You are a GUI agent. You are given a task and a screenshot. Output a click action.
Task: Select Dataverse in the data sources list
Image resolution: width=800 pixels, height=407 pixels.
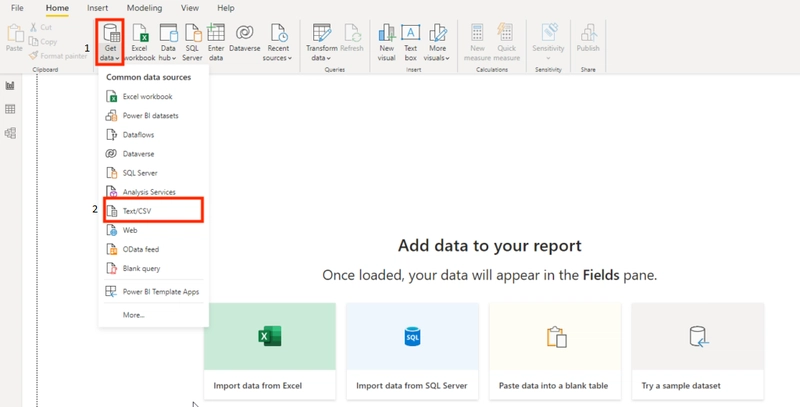click(154, 154)
